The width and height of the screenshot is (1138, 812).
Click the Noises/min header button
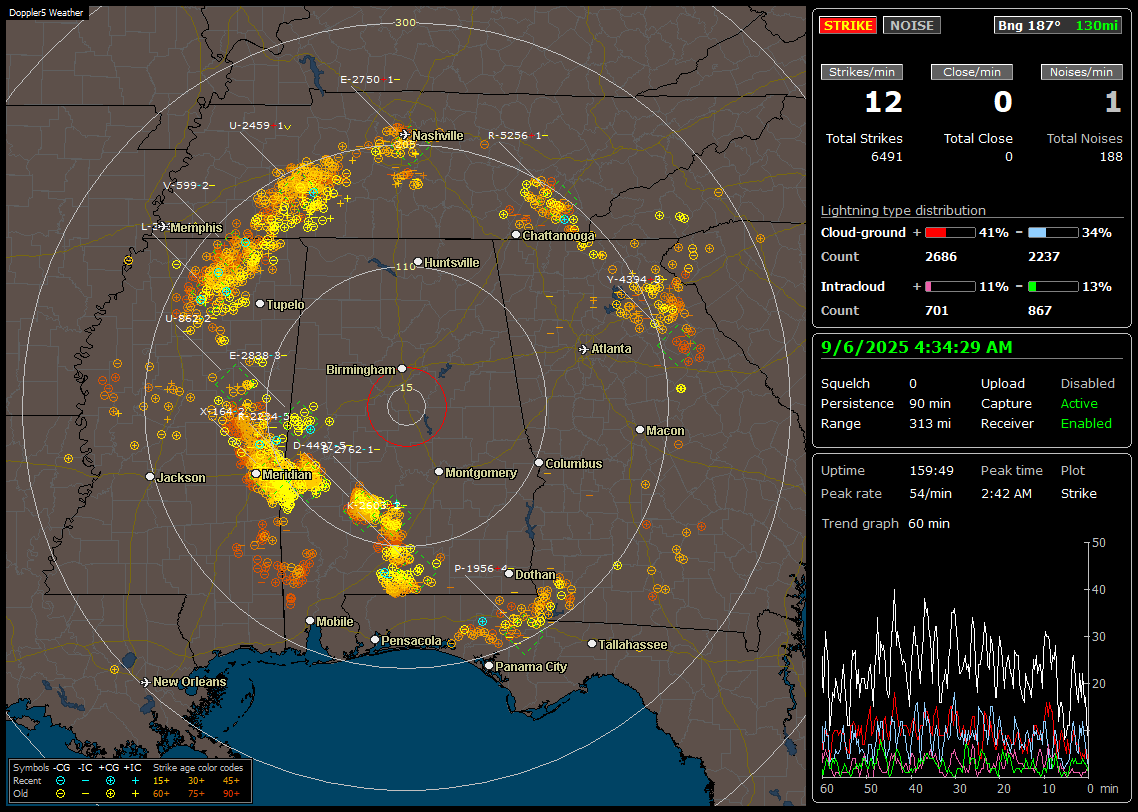(x=1081, y=72)
